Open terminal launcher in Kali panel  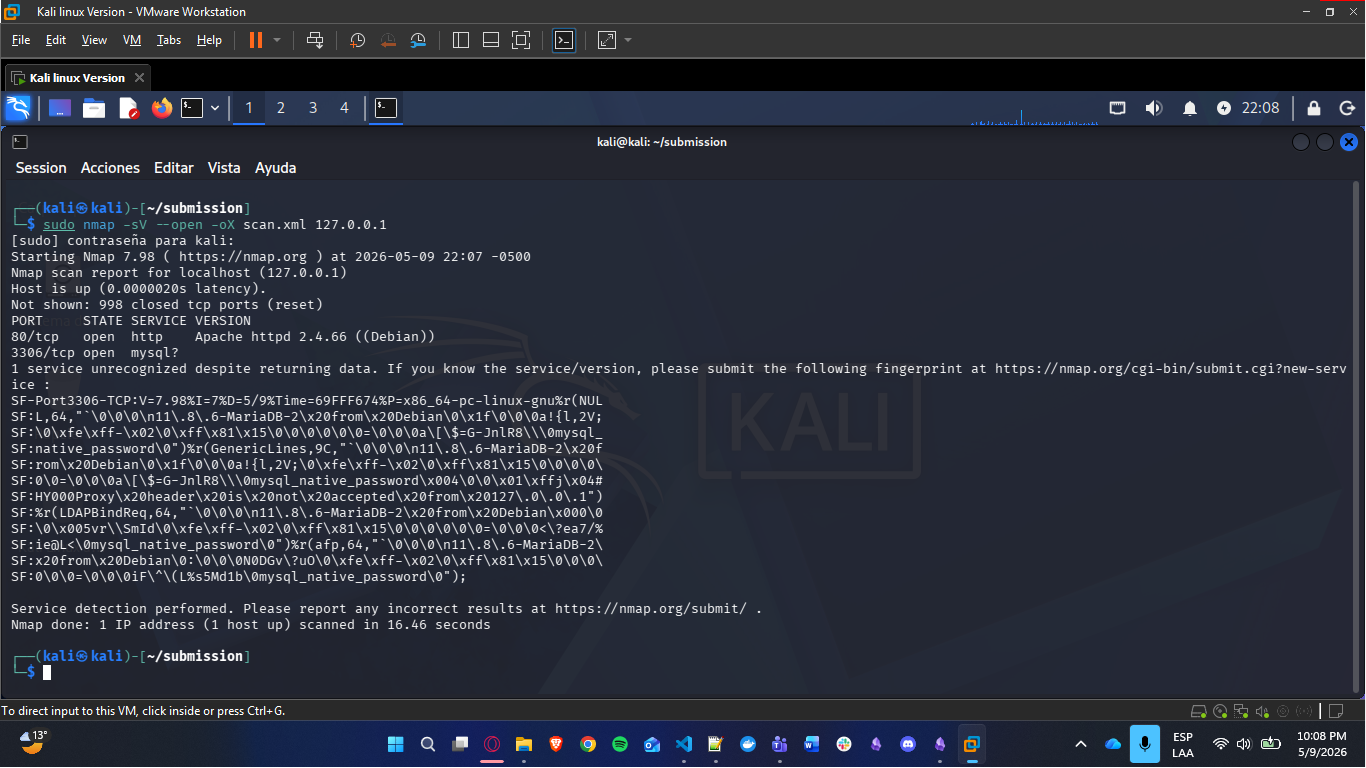192,108
